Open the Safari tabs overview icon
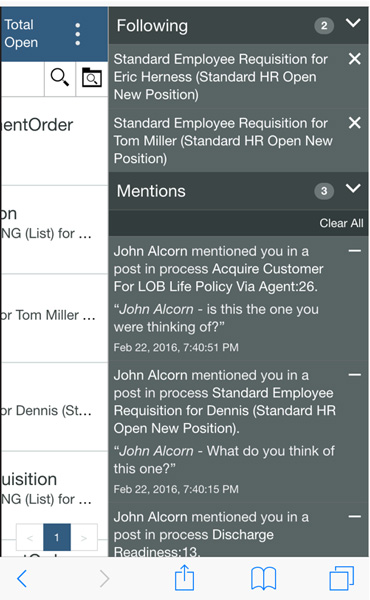The image size is (370, 600). [x=342, y=578]
